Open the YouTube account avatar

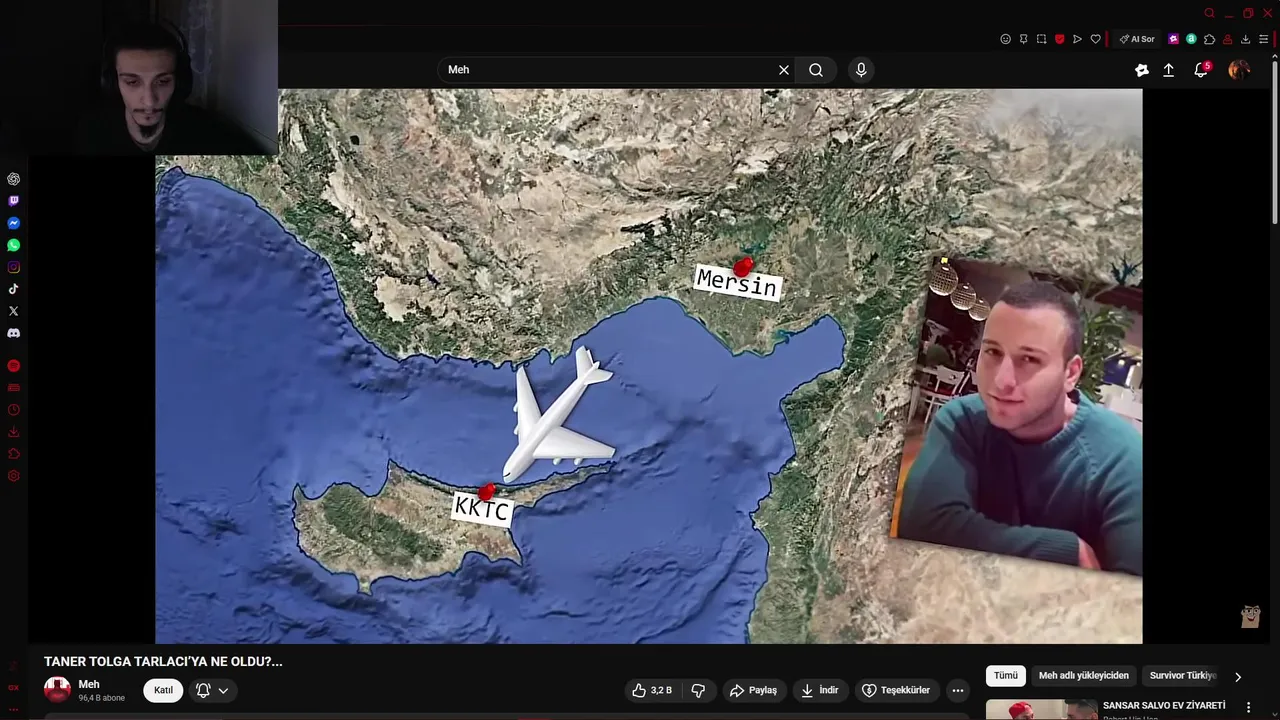tap(1239, 70)
